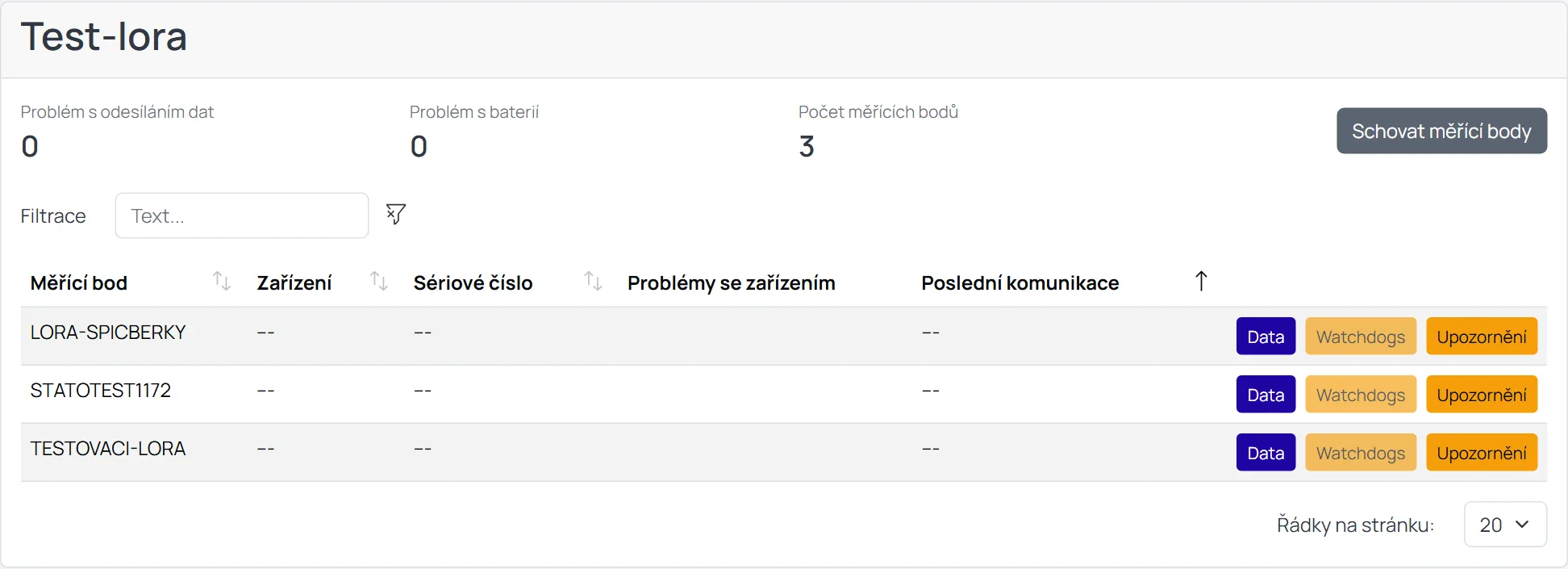This screenshot has height=569, width=1568.
Task: Toggle Poslední komunikace sort arrow
Action: point(1201,281)
